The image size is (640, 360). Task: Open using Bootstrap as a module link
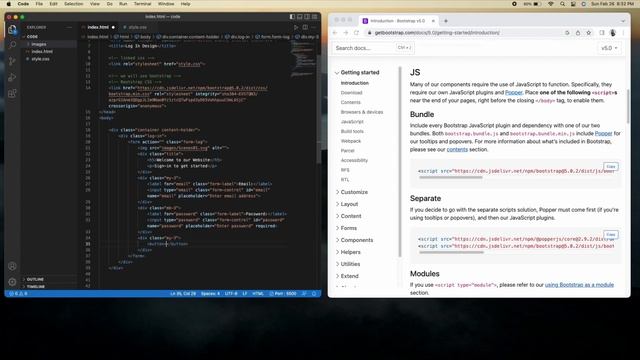pyautogui.click(x=579, y=285)
